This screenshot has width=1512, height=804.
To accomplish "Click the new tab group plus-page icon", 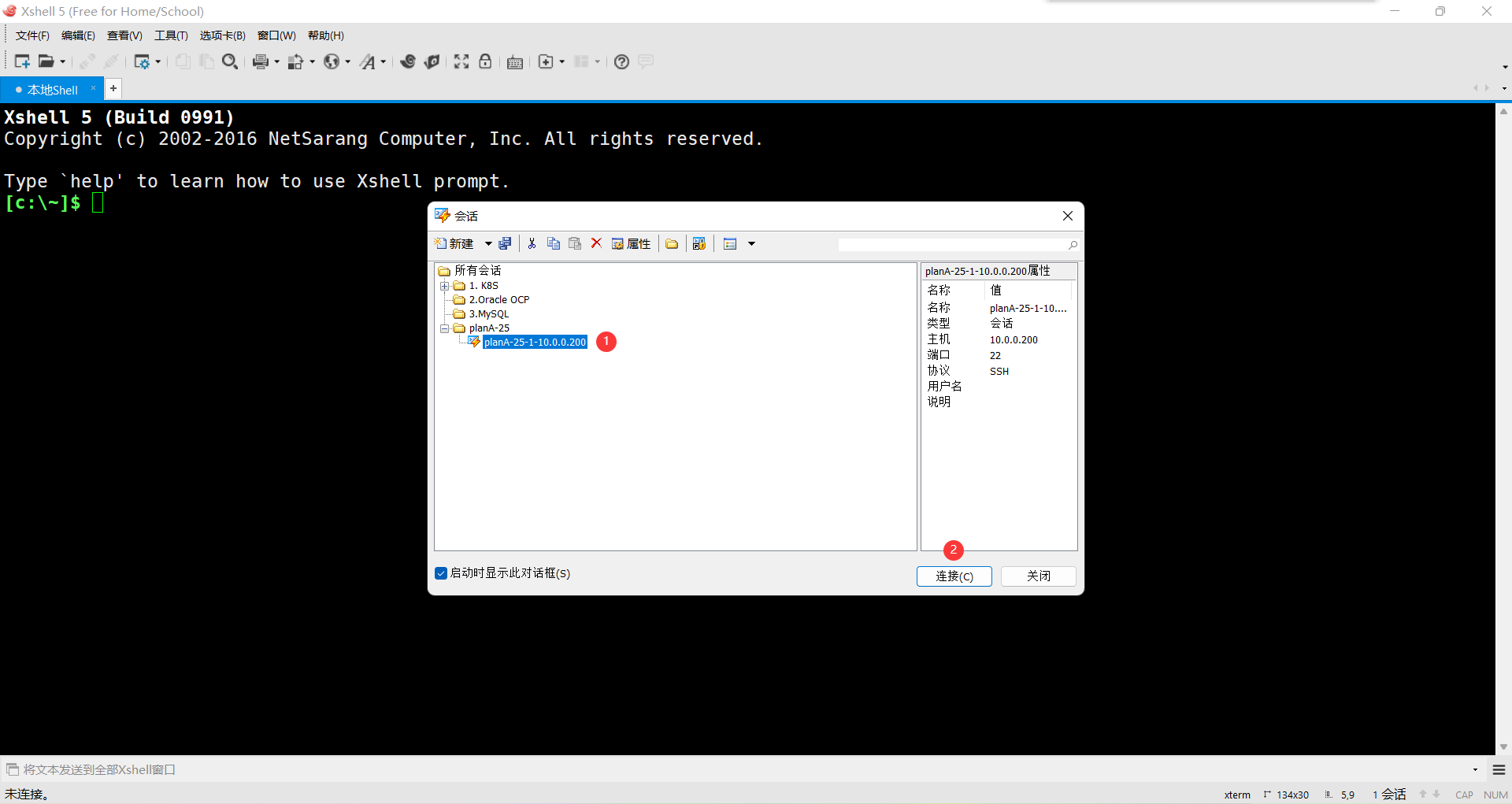I will coord(546,61).
